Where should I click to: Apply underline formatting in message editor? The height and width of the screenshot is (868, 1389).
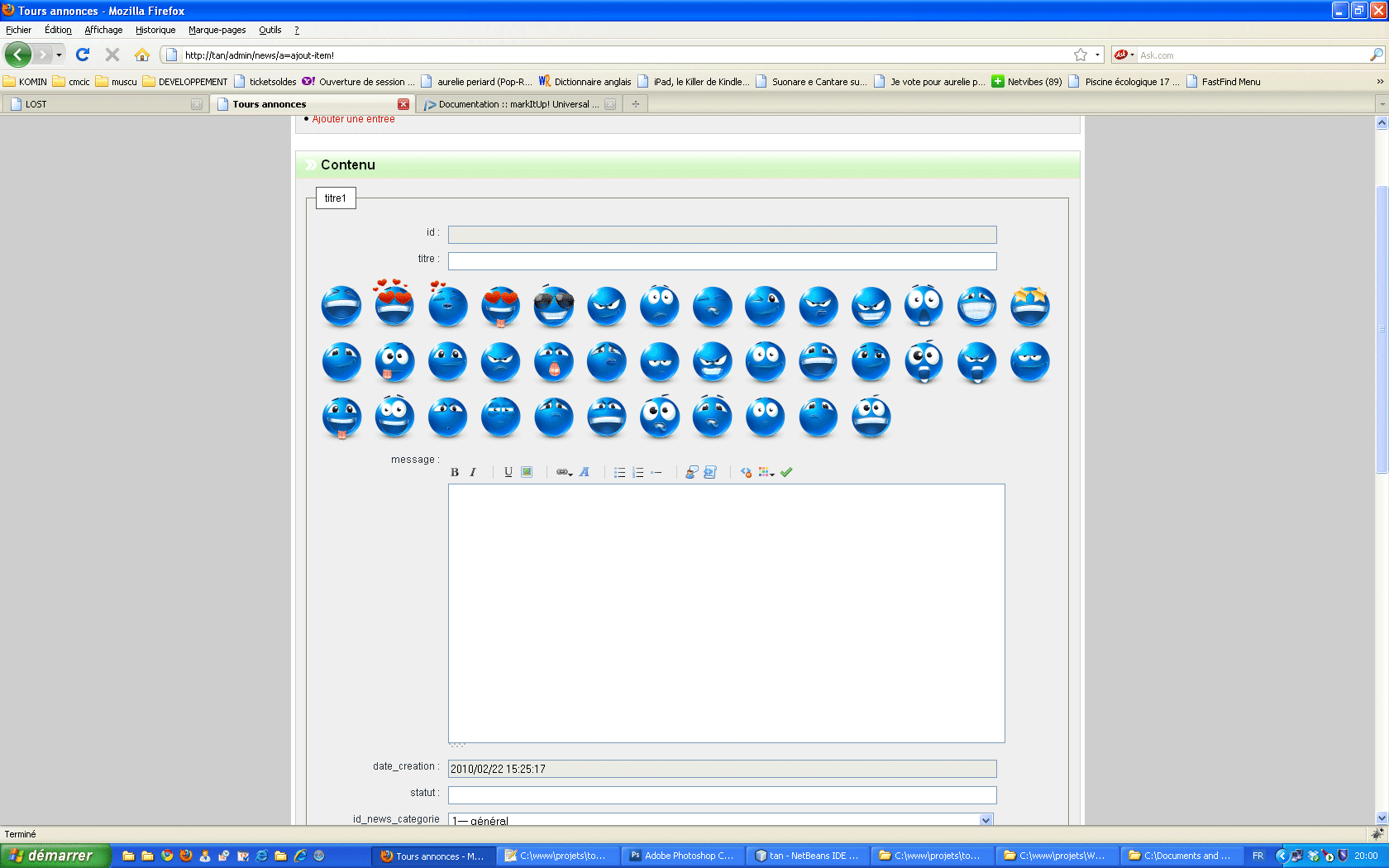click(x=508, y=472)
